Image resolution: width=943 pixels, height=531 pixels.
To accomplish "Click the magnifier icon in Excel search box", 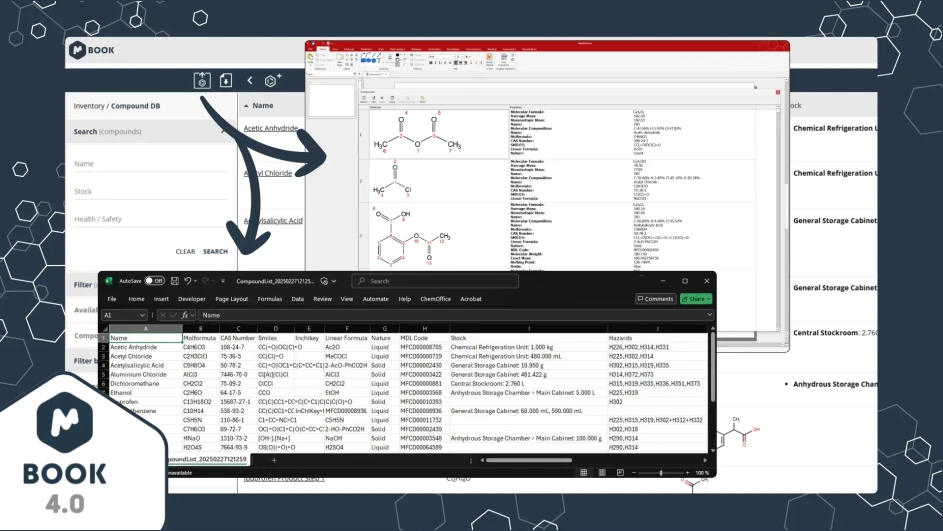I will pyautogui.click(x=361, y=281).
